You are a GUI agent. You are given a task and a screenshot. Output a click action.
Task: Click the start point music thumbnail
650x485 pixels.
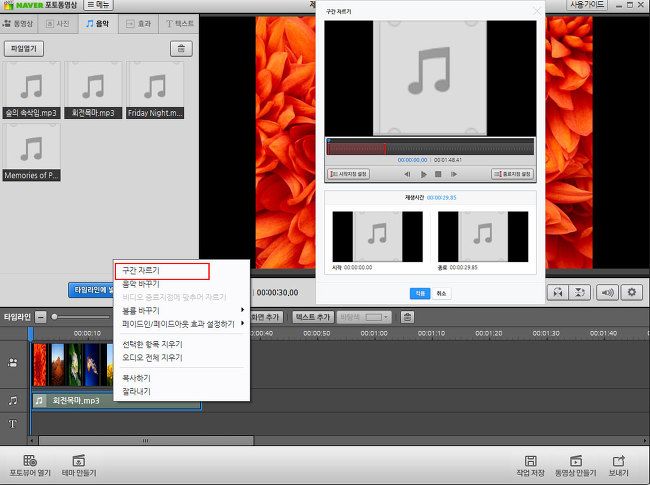[378, 237]
